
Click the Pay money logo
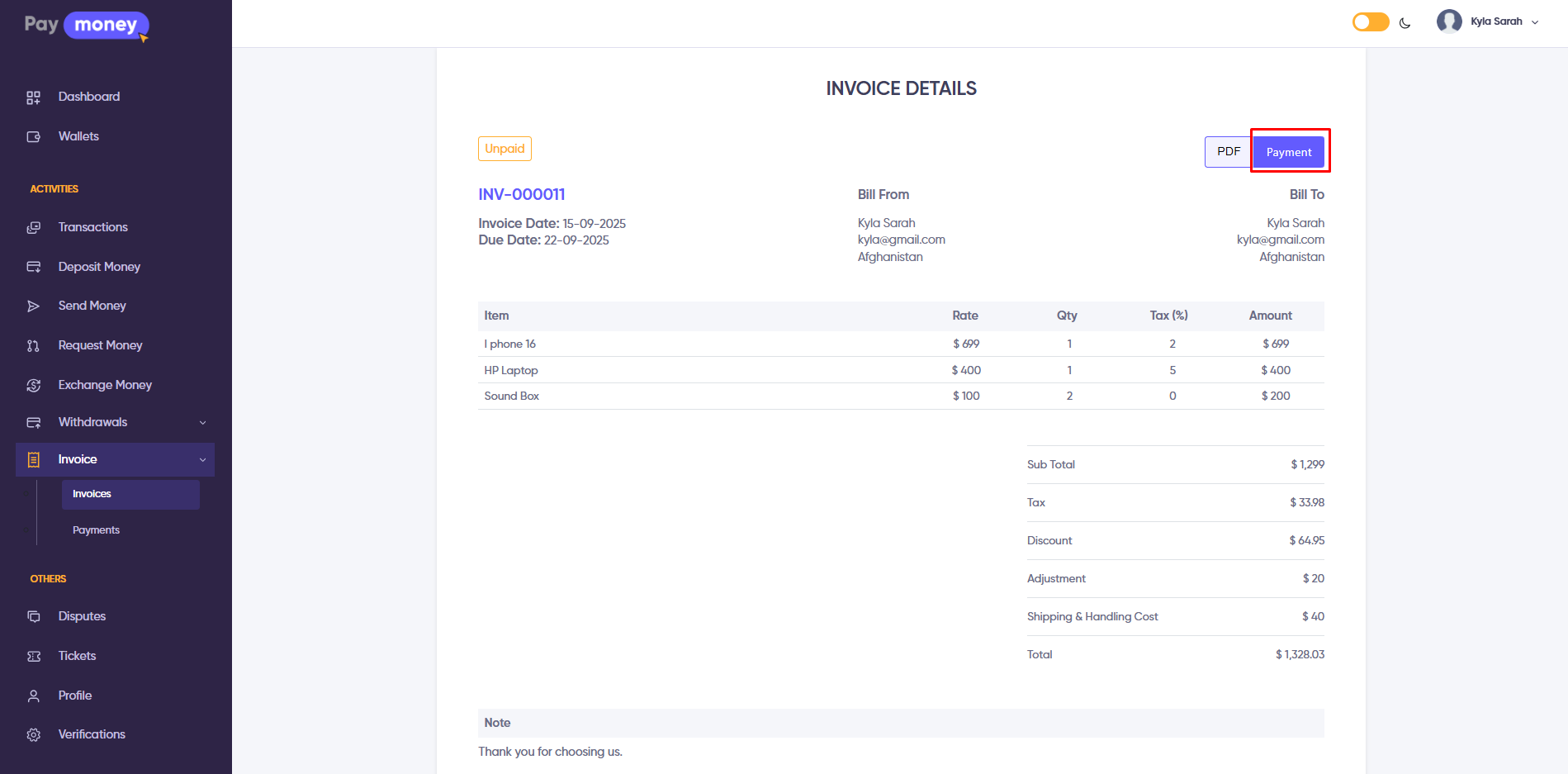coord(87,26)
